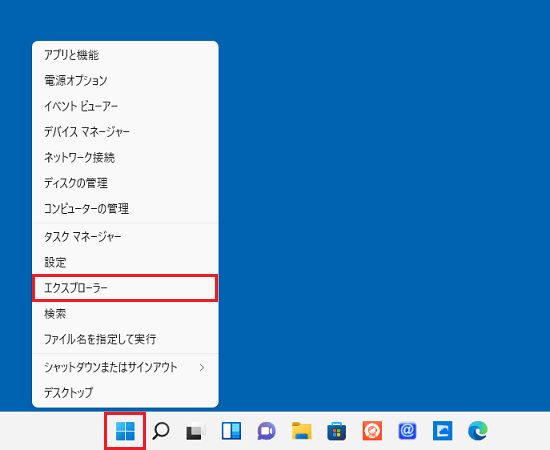Open the Windows Start button
This screenshot has width=550, height=450.
click(x=125, y=431)
